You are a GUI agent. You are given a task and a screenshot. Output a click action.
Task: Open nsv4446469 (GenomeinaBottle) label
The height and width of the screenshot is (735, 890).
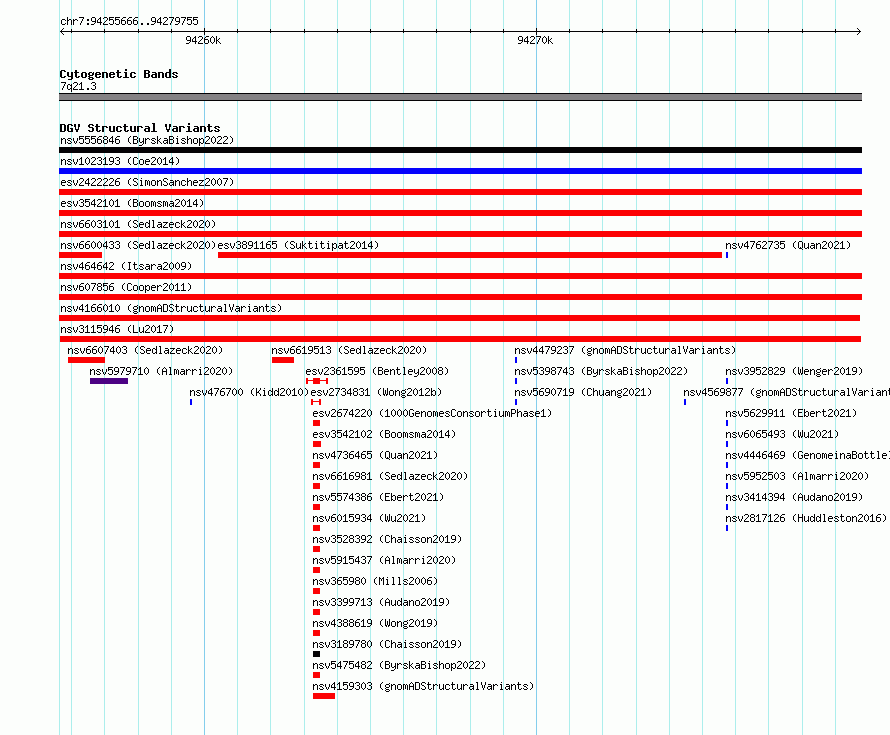[807, 455]
